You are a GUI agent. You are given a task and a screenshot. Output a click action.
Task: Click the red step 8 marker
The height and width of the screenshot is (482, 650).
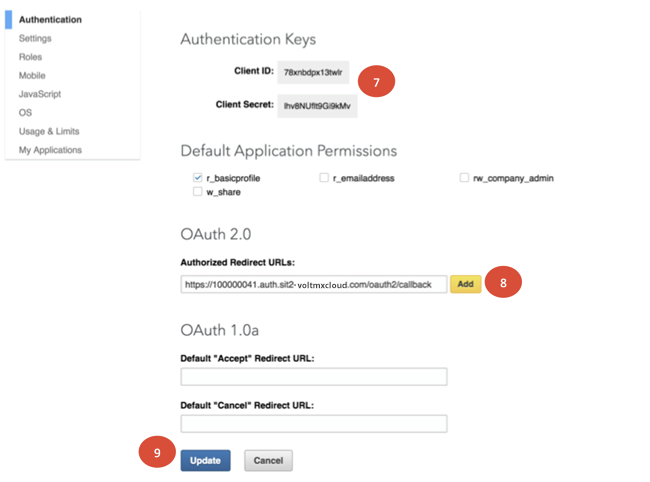503,284
